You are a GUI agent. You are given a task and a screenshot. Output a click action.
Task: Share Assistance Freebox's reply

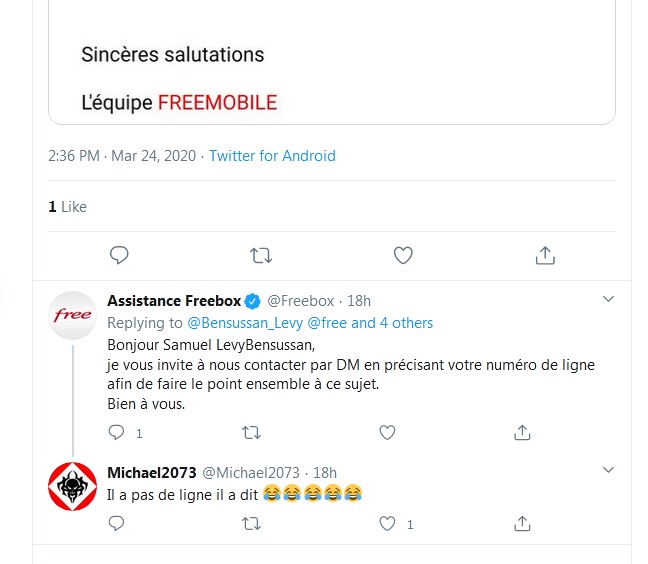pos(522,433)
